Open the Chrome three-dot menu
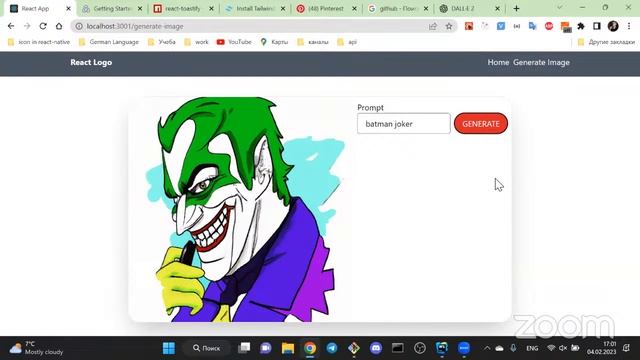The width and height of the screenshot is (640, 360). click(629, 26)
